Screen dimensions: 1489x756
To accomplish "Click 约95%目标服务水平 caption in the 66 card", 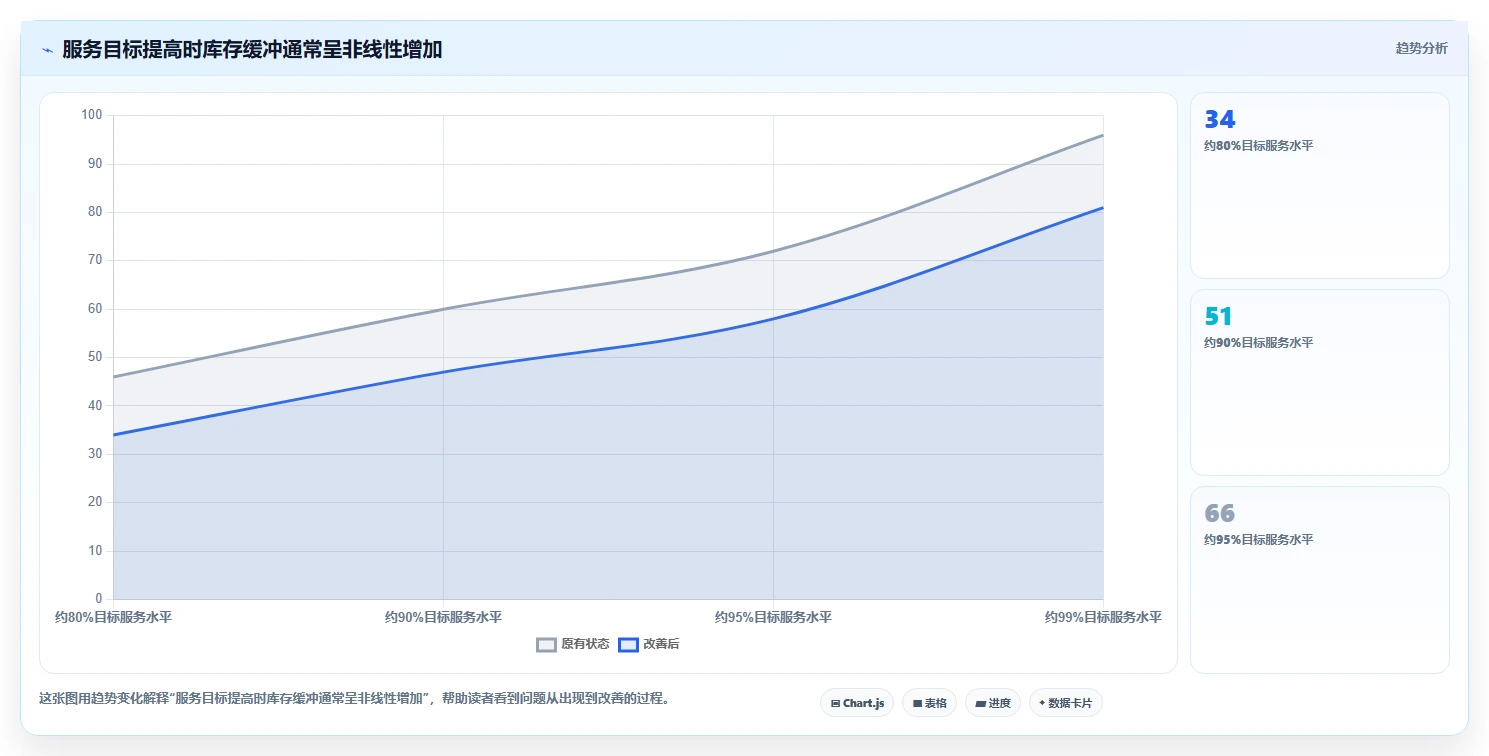I will (x=1259, y=539).
